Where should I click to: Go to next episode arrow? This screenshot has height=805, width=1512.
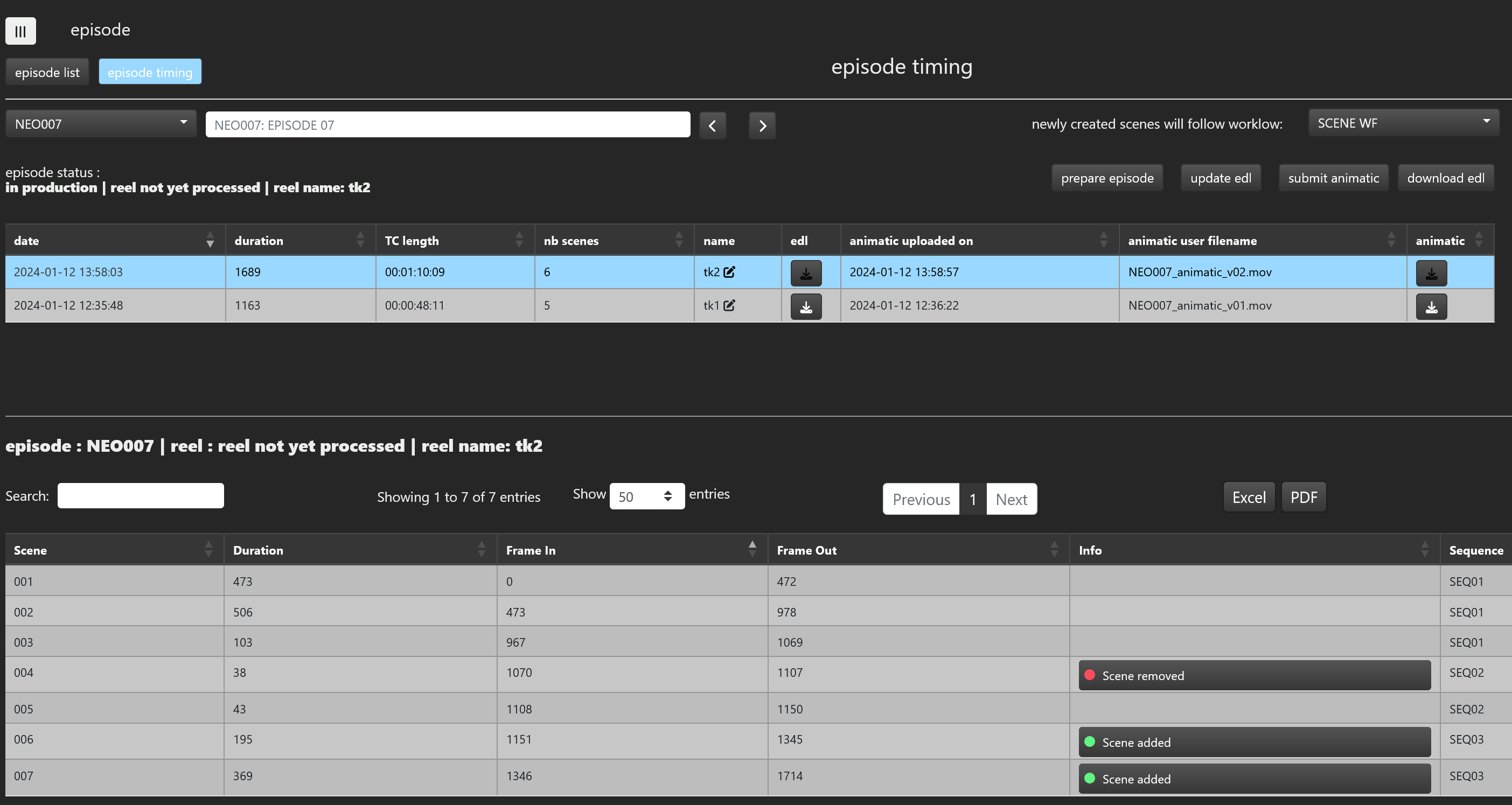tap(762, 125)
